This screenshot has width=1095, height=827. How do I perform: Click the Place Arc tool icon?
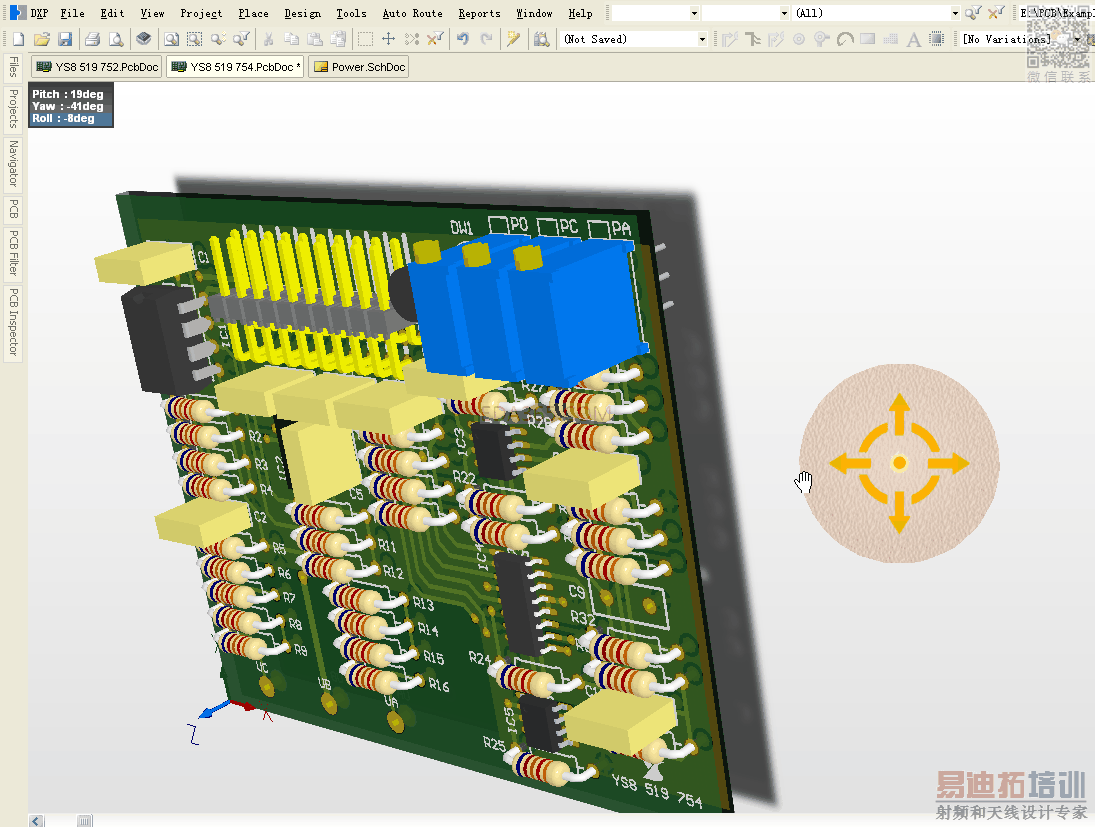pyautogui.click(x=844, y=39)
